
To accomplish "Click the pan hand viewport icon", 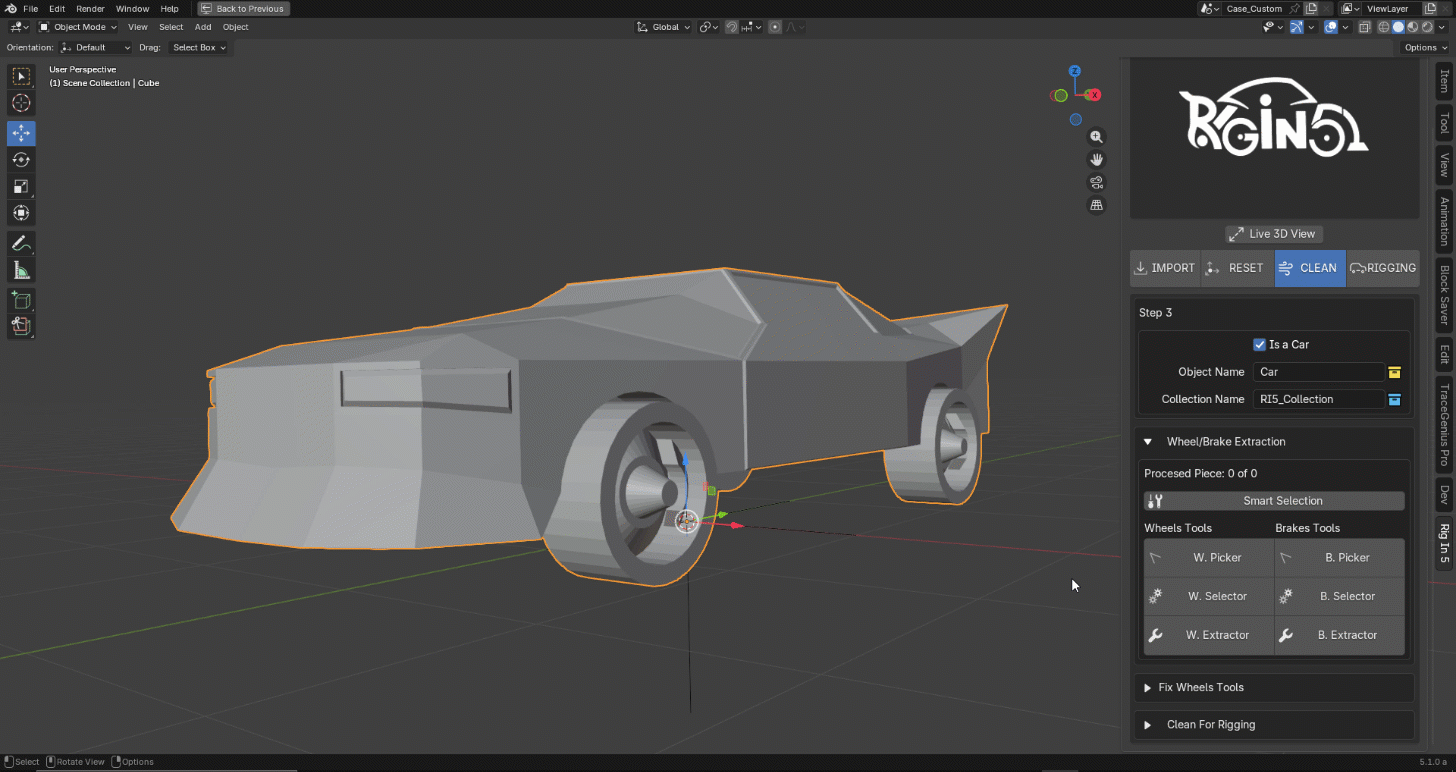I will click(1097, 160).
